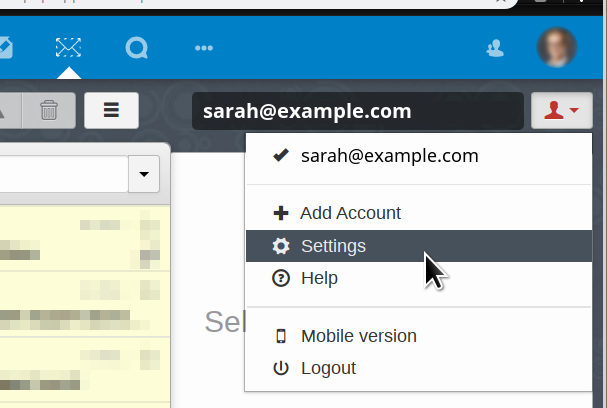Open the contacts person icon in header
The height and width of the screenshot is (408, 607).
tap(494, 47)
